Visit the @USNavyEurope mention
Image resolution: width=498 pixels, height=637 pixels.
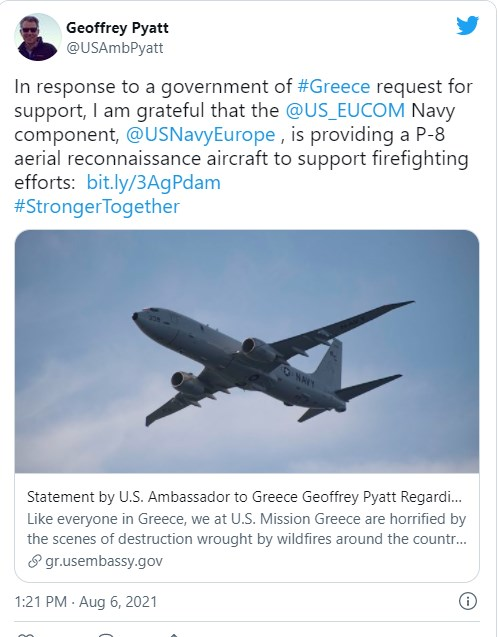(200, 135)
